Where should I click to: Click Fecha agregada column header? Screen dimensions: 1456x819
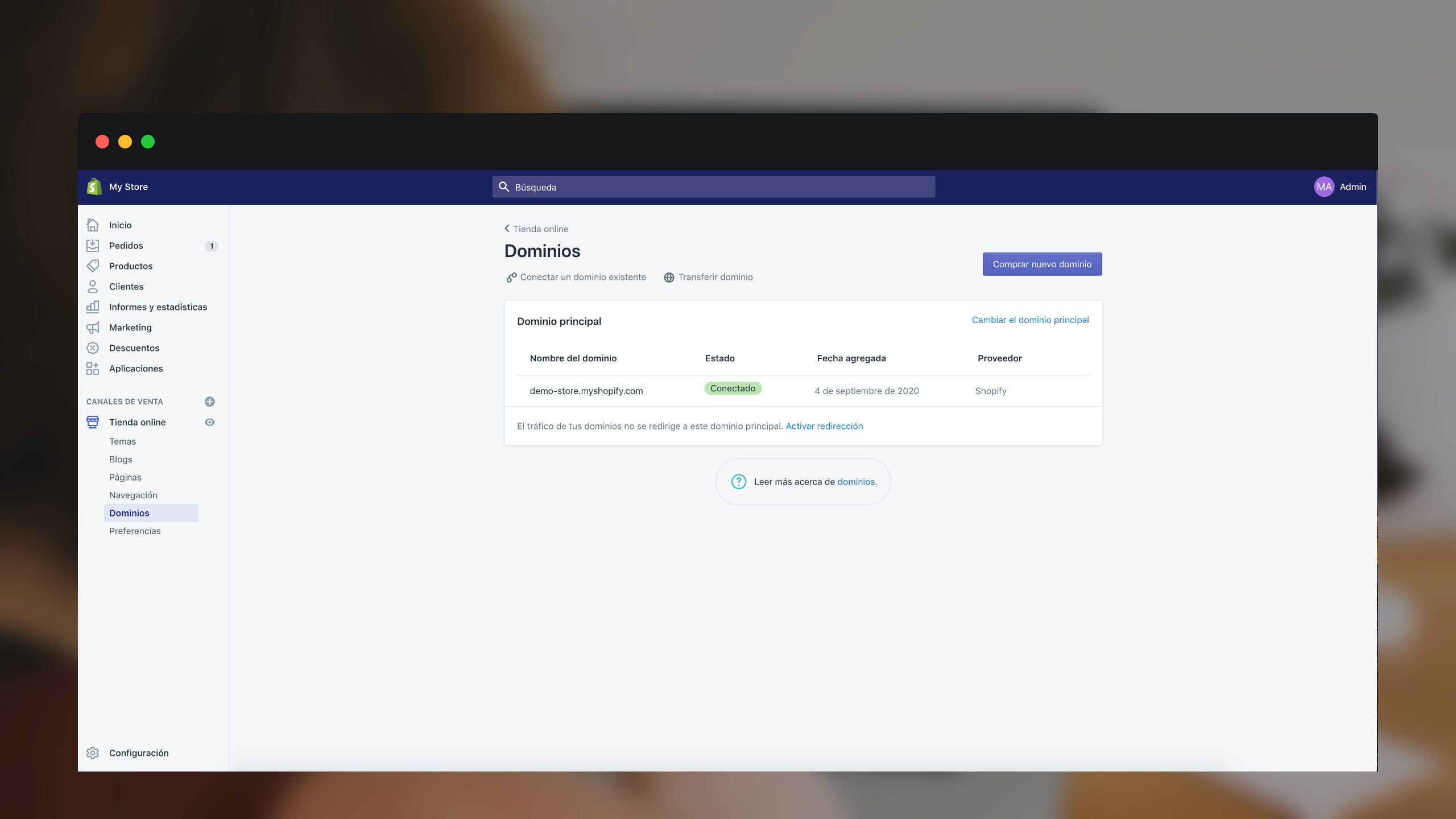[x=851, y=358]
